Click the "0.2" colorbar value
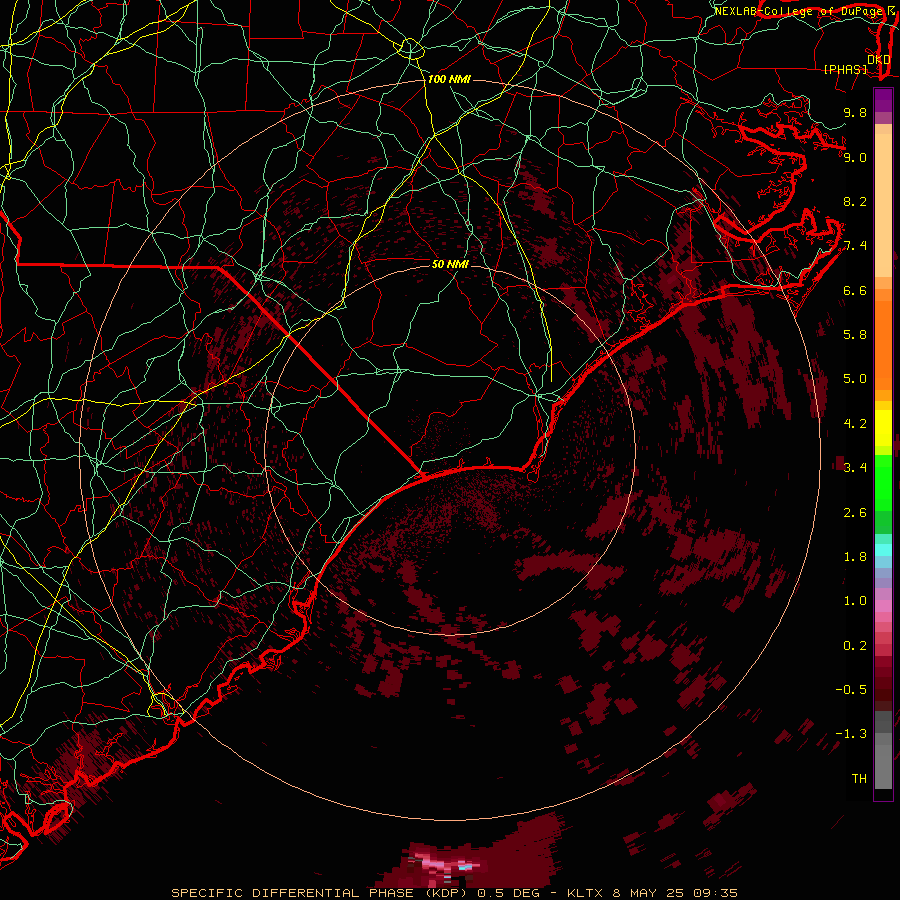Screen dimensions: 900x900 [855, 646]
